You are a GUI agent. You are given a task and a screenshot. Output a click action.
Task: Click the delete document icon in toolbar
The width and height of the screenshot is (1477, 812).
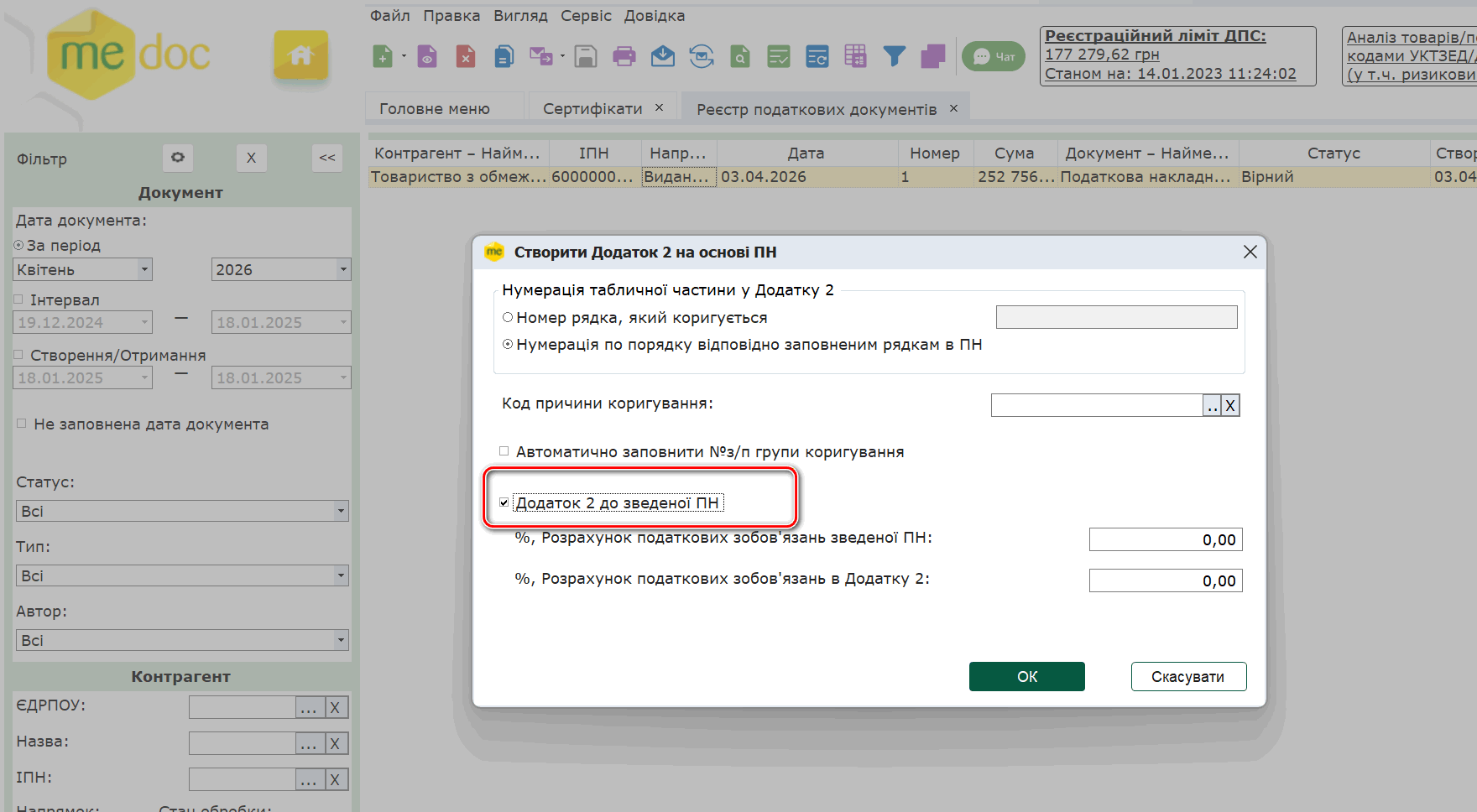coord(465,56)
